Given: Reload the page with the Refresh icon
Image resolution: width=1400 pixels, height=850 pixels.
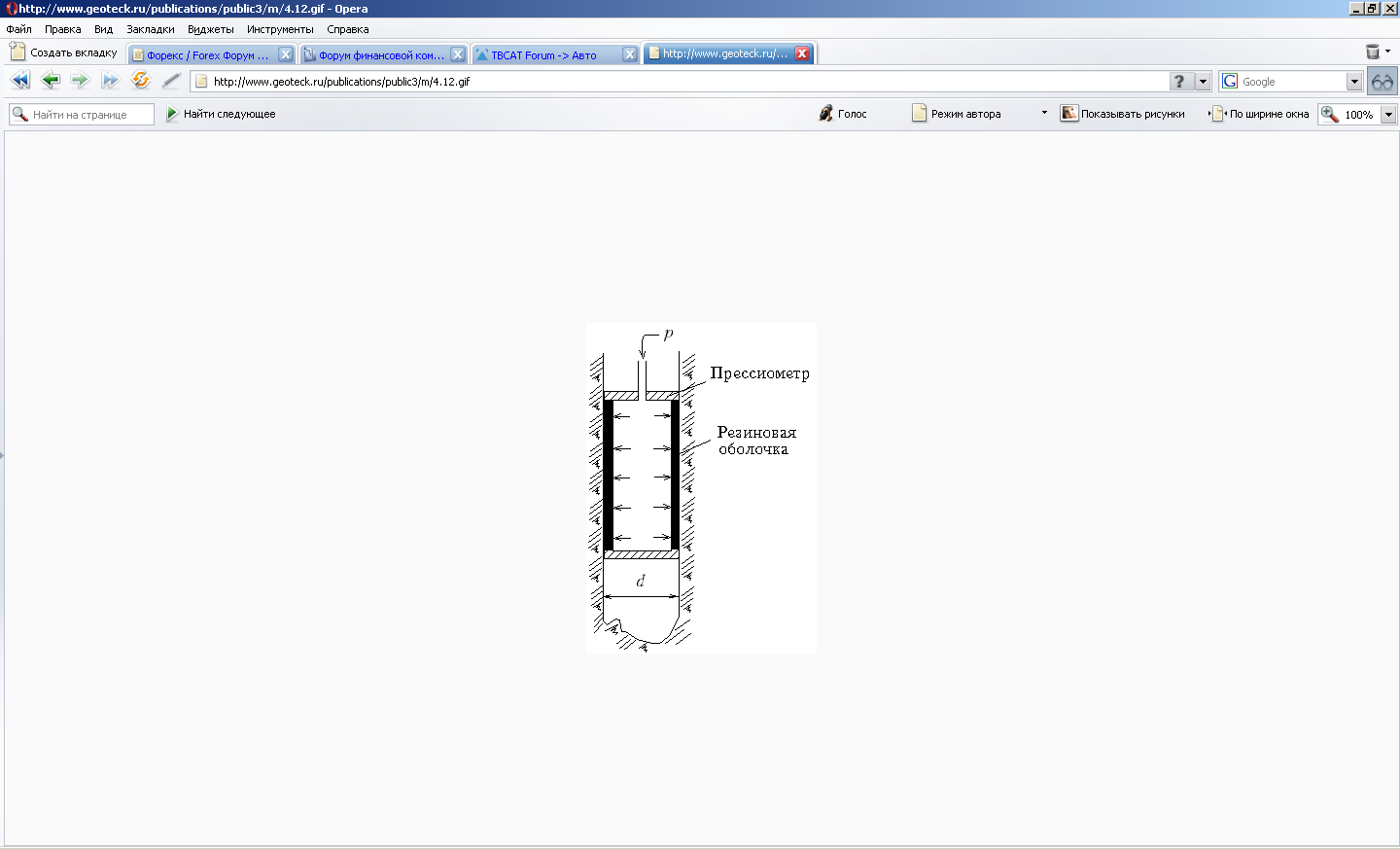Looking at the screenshot, I should click(141, 81).
